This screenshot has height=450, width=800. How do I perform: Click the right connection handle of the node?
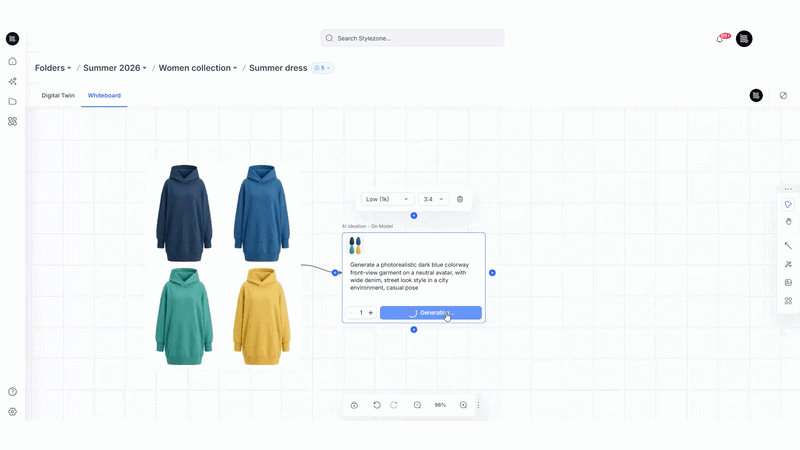[x=492, y=273]
